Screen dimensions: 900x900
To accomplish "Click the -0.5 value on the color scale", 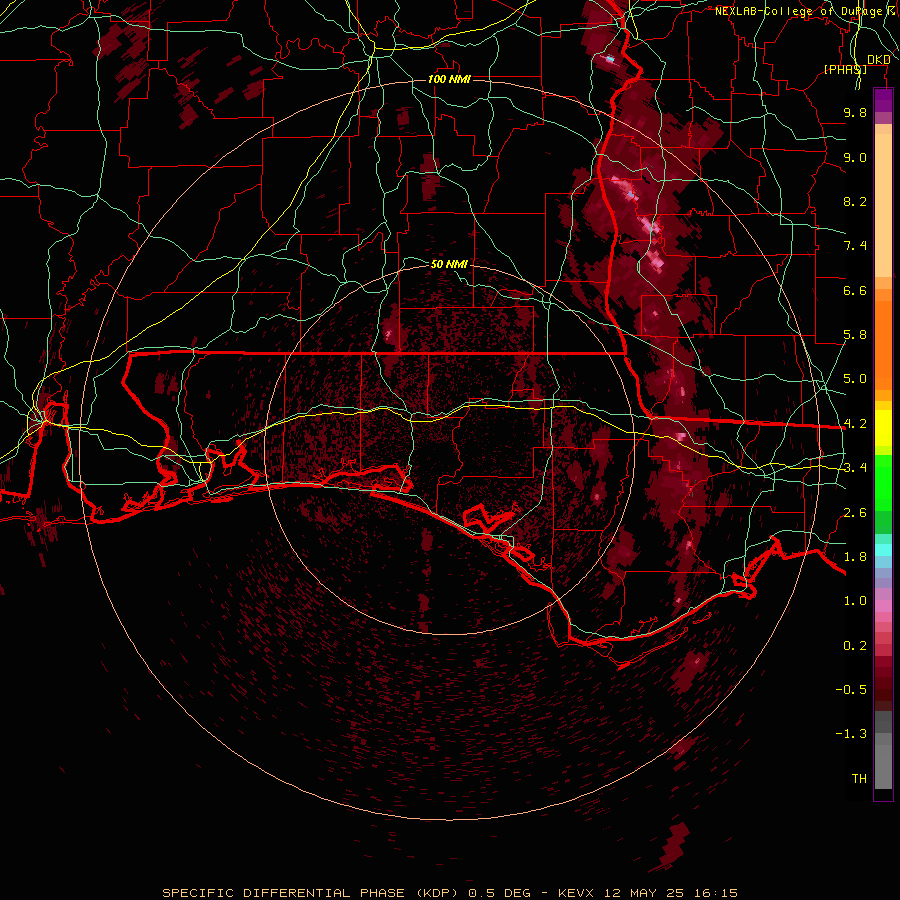I will pyautogui.click(x=851, y=690).
